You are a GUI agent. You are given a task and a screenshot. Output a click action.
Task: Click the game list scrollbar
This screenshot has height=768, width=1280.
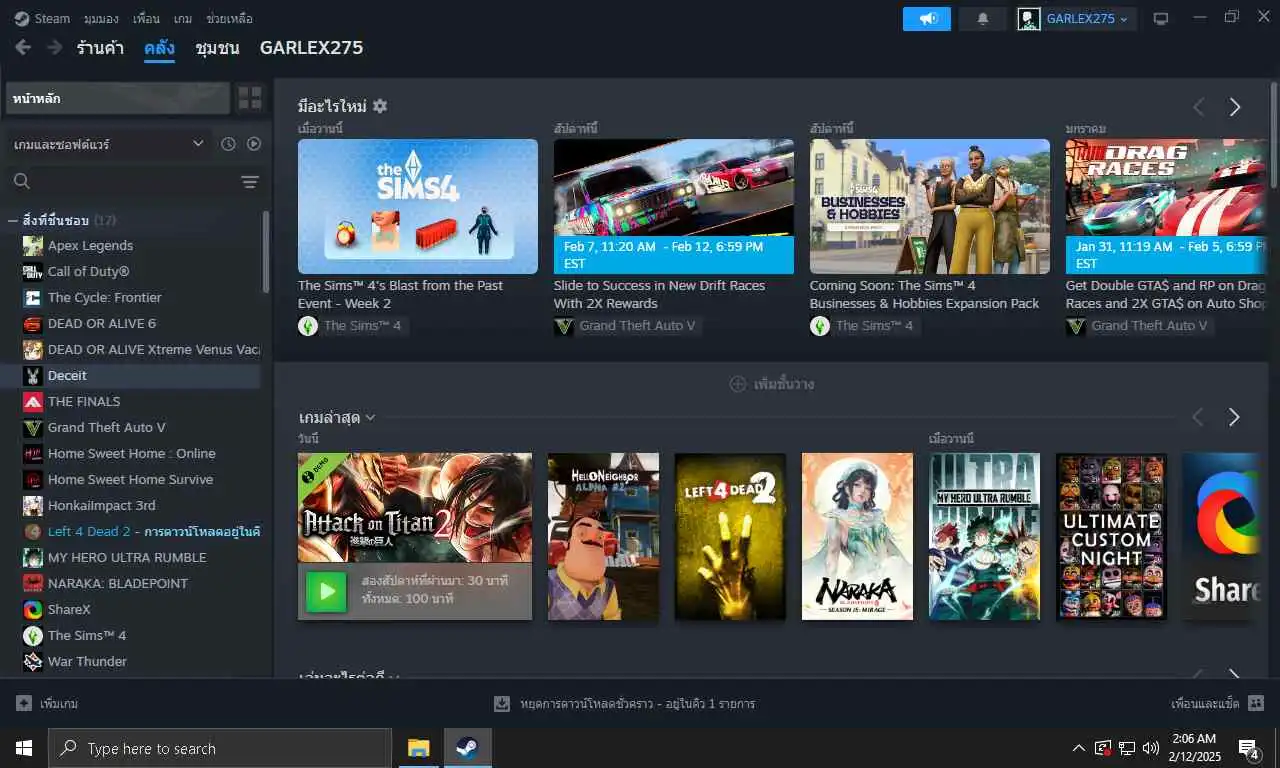(266, 250)
